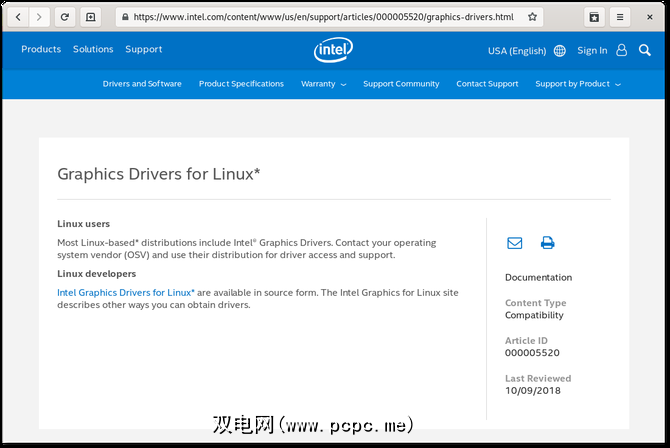670x448 pixels.
Task: Go back to the previous page
Action: point(18,17)
